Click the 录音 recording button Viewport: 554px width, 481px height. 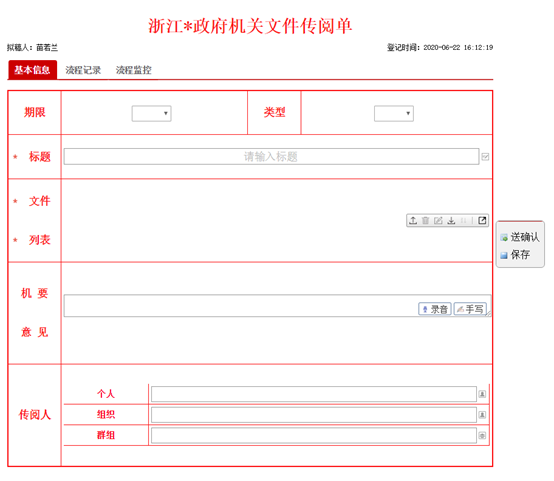[435, 309]
